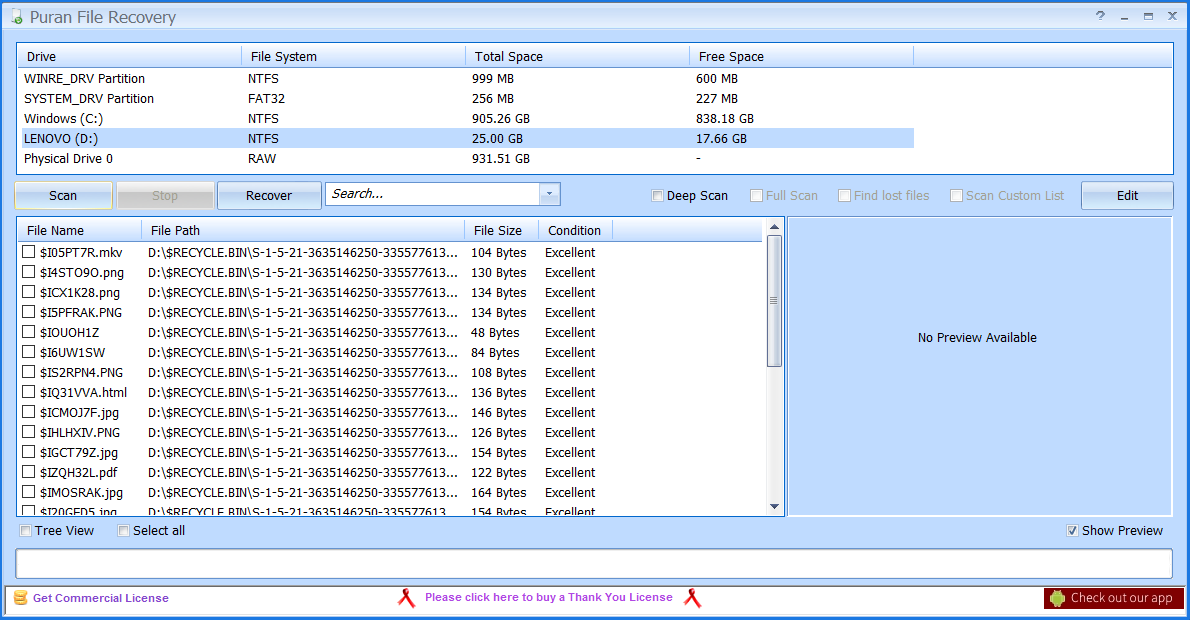Sort by the Condition column header
Image resolution: width=1190 pixels, height=620 pixels.
(575, 230)
